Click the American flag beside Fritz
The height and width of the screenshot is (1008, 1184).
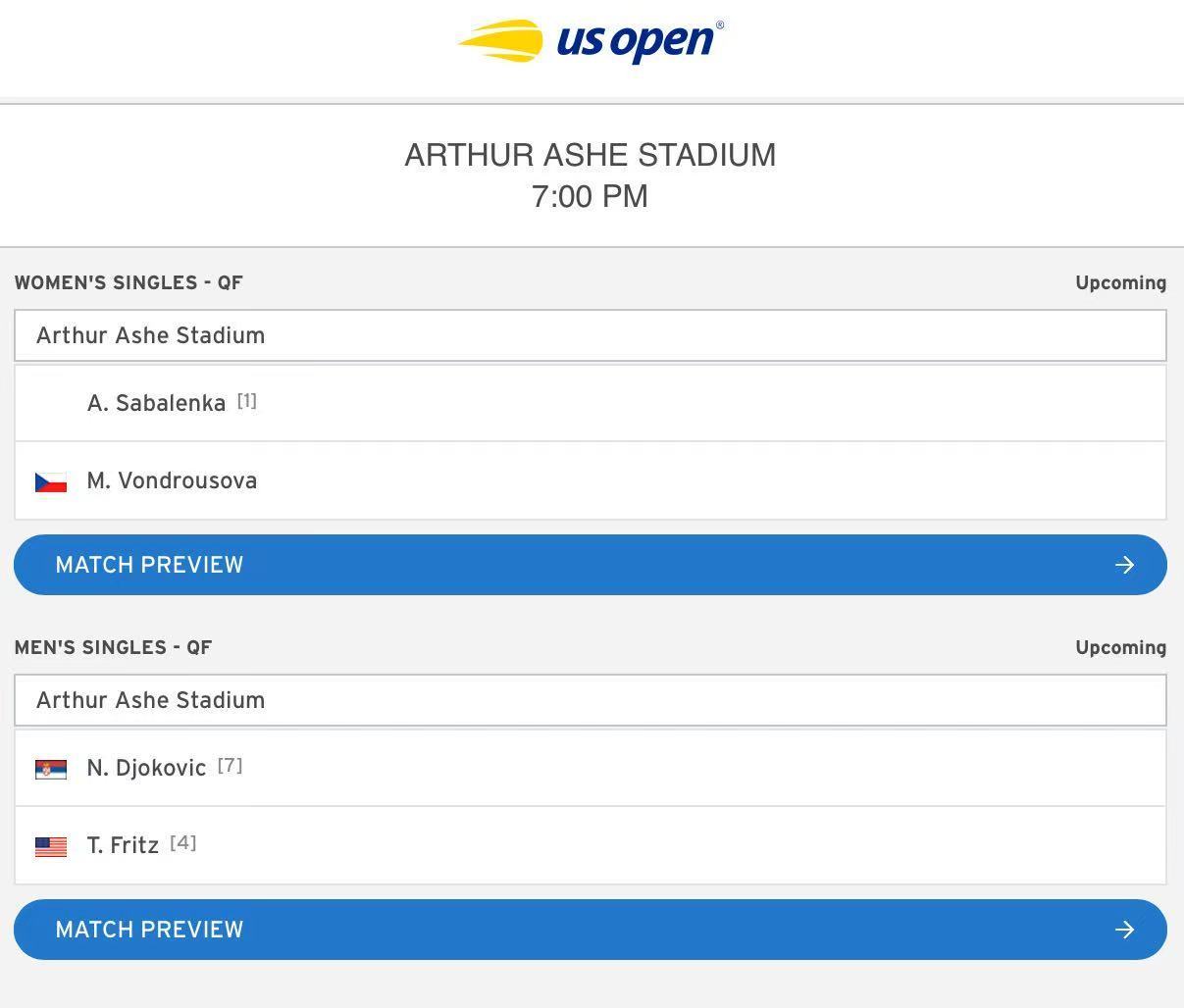51,846
